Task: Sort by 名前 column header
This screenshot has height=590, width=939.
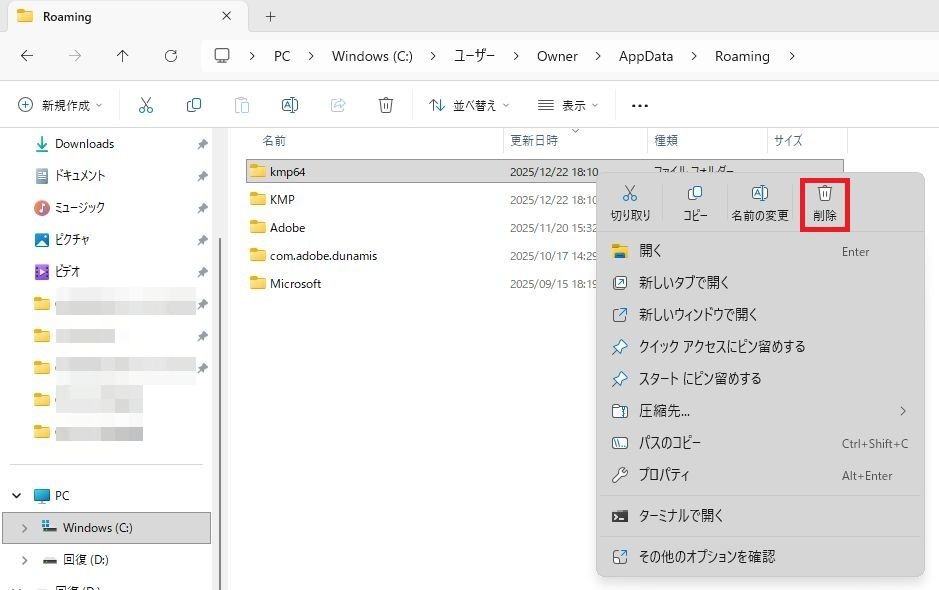Action: (x=274, y=141)
